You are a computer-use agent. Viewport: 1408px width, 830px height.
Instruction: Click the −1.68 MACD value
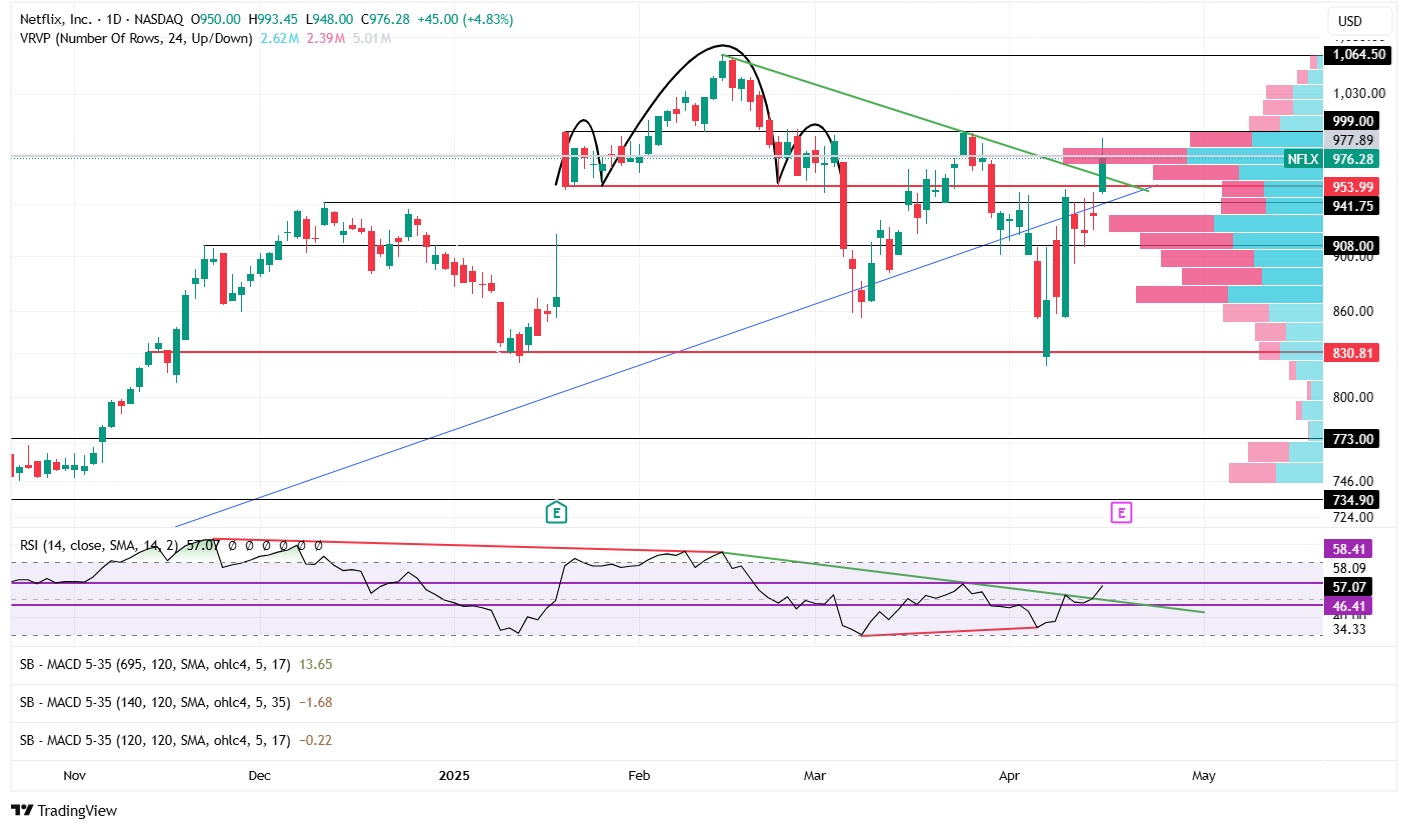click(x=315, y=702)
